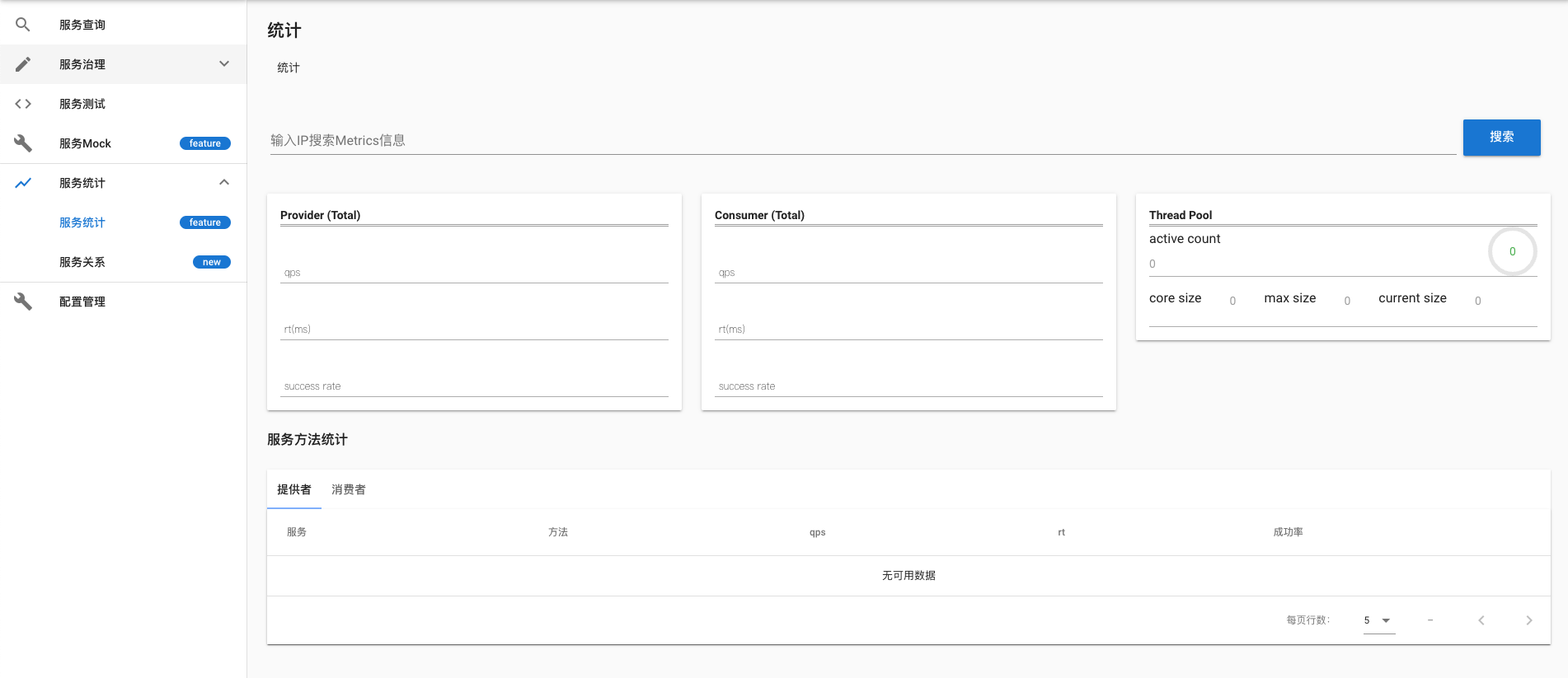Select the 提供者 tab

(293, 489)
